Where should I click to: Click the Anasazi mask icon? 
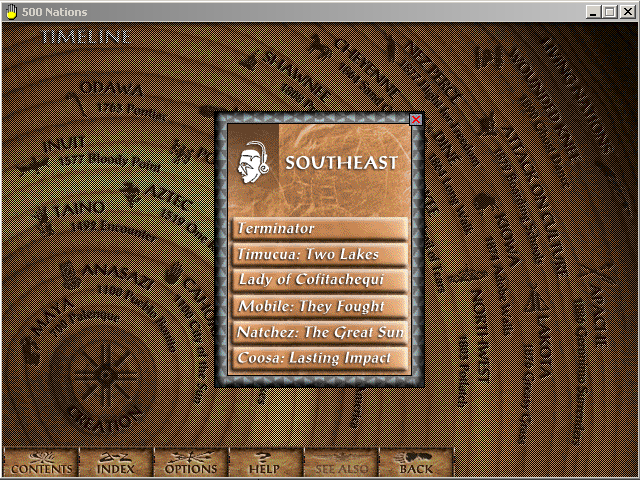[70, 276]
